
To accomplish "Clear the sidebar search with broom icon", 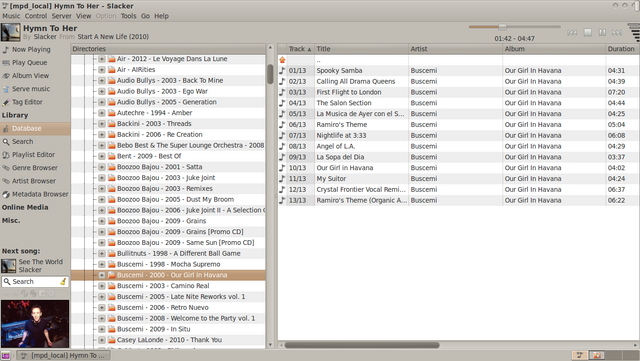I will point(63,281).
